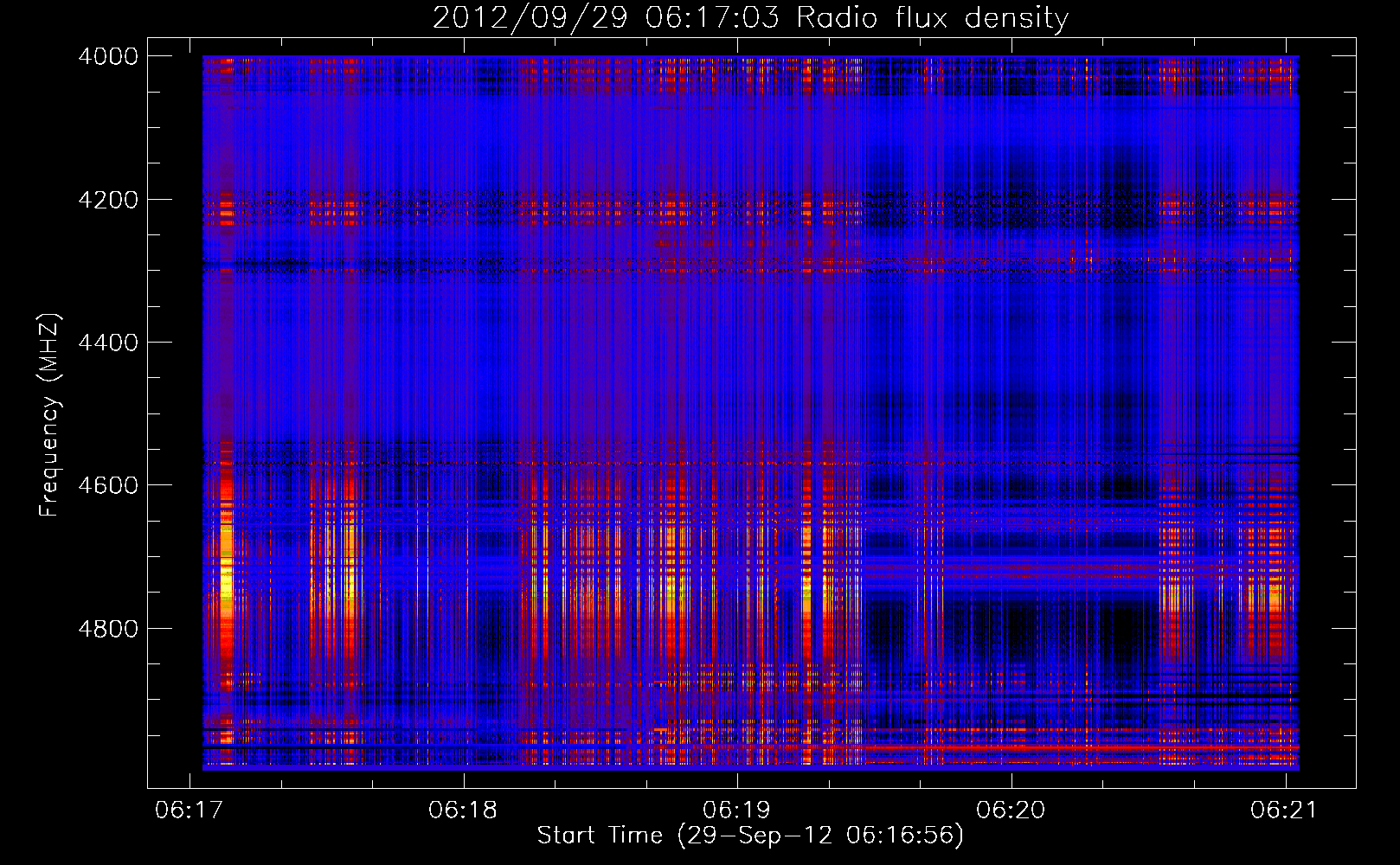Click the 4400 frequency tick label

(108, 343)
